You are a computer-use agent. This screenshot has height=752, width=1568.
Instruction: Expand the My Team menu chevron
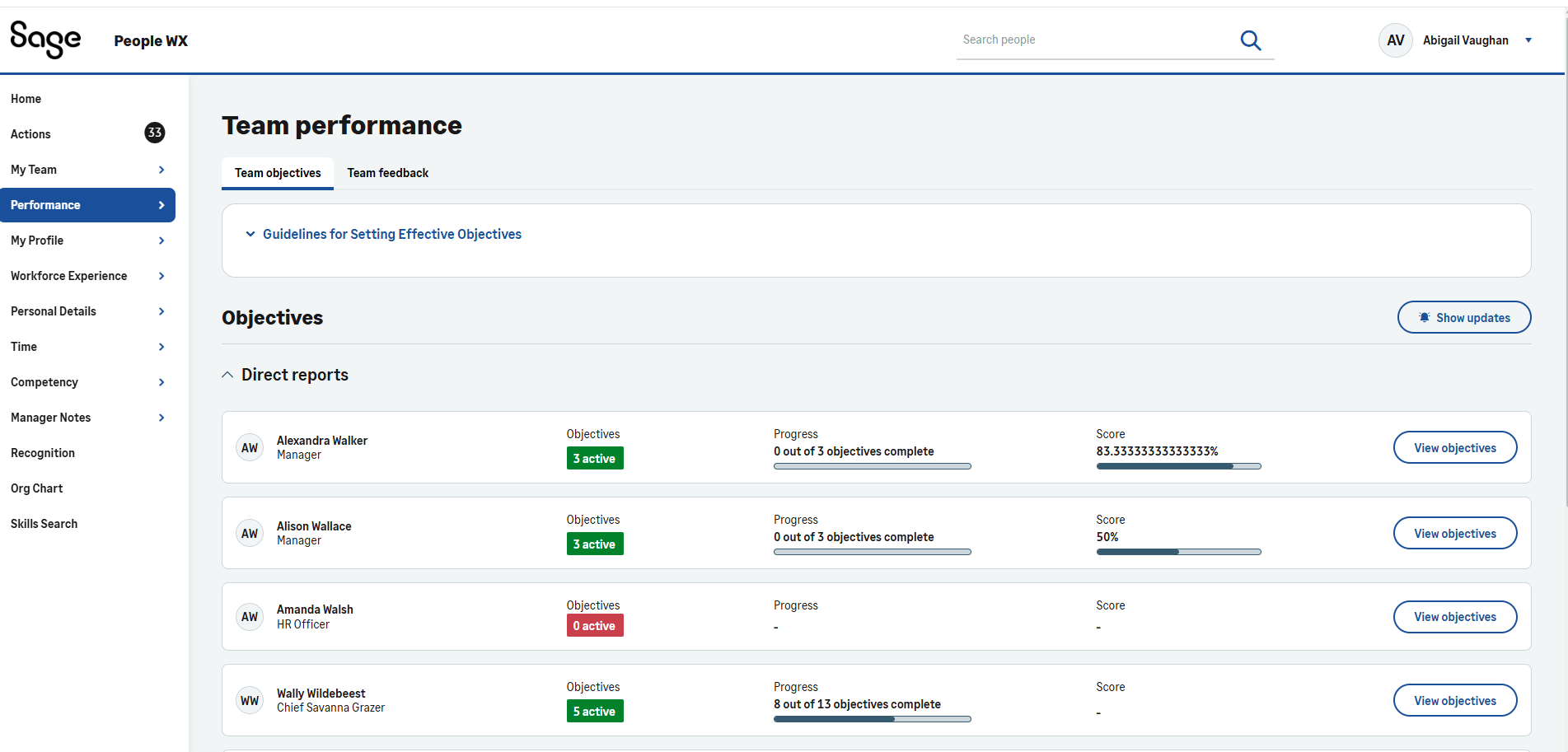161,170
